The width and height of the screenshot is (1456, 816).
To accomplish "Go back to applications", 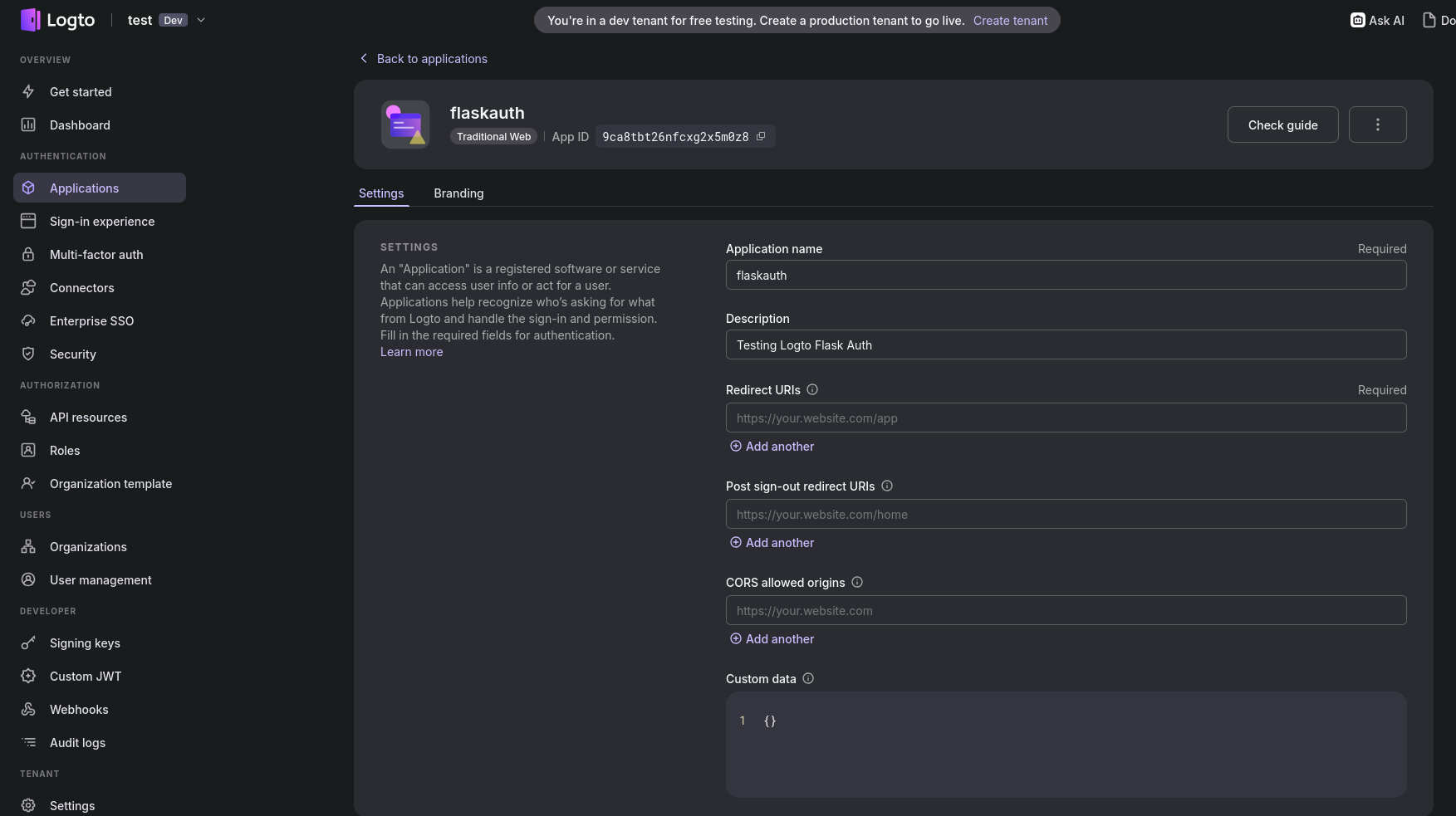I will click(423, 59).
